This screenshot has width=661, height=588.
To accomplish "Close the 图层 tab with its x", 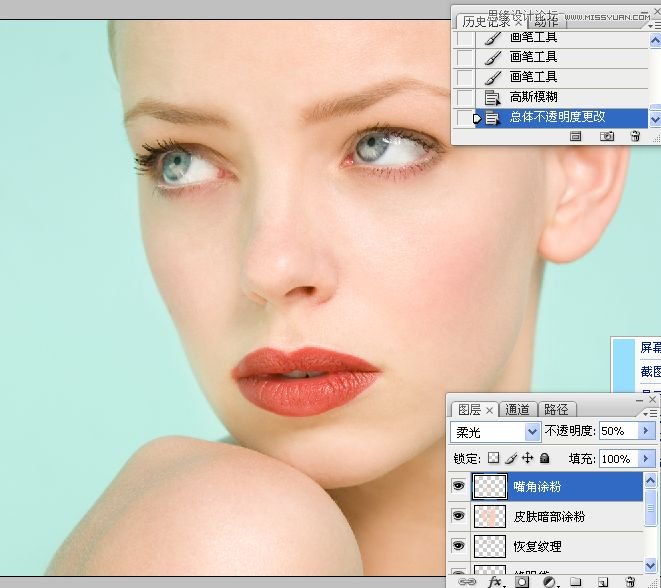I will [x=489, y=410].
